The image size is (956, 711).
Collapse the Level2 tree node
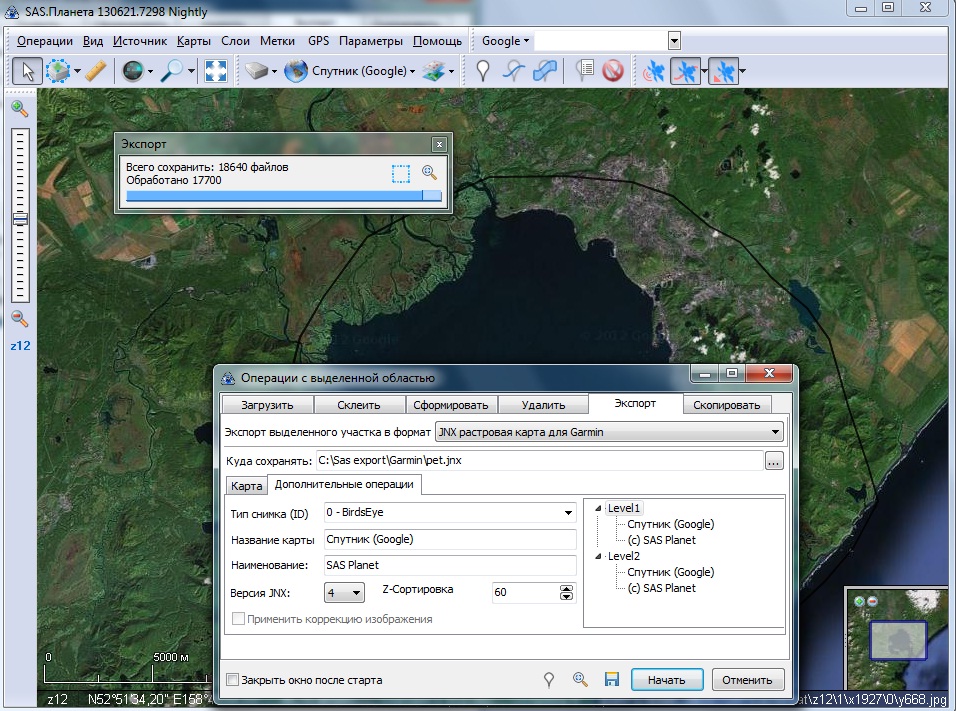[597, 556]
